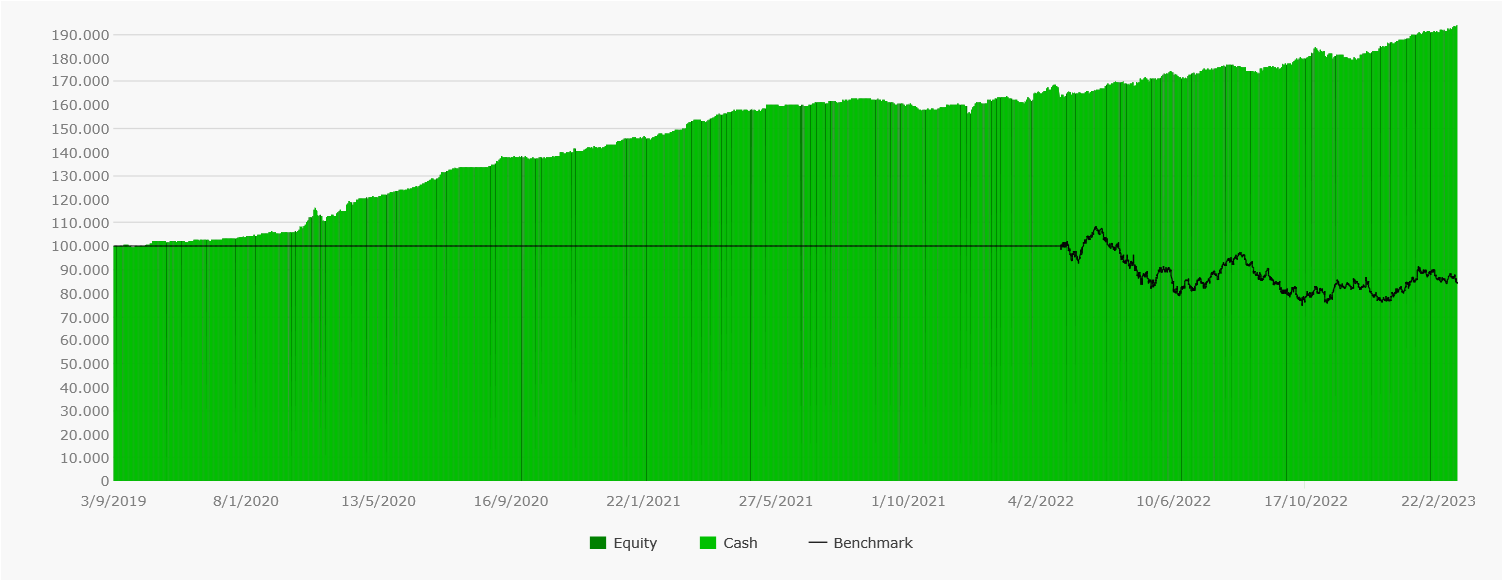Image resolution: width=1503 pixels, height=581 pixels.
Task: Select the 10/6/2022 date label
Action: click(1173, 501)
